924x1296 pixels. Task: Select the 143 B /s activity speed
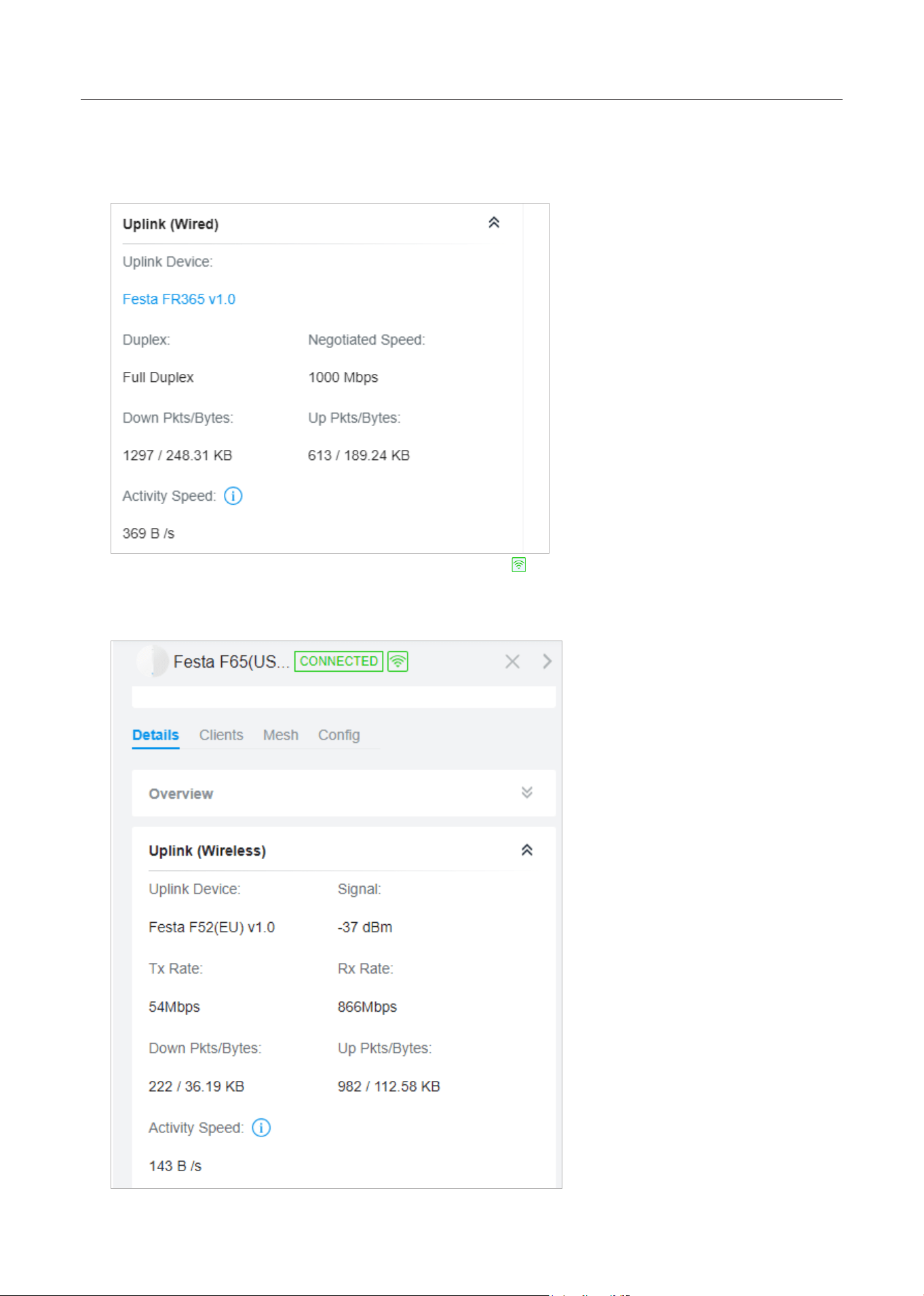tap(175, 1166)
